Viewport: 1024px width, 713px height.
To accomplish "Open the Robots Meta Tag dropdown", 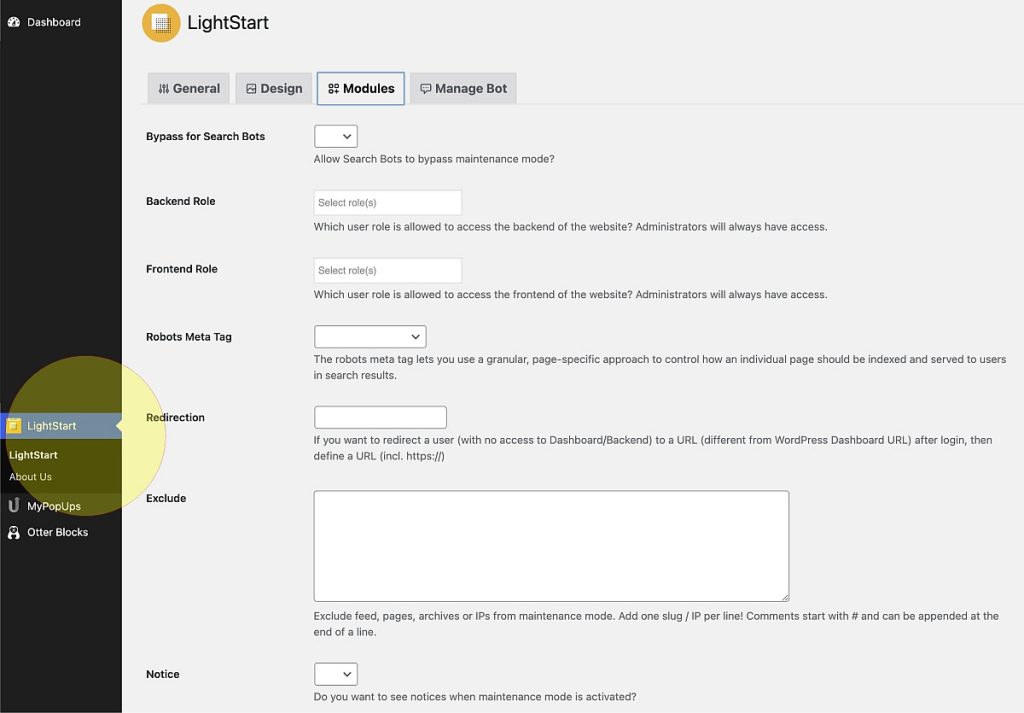I will [x=370, y=336].
